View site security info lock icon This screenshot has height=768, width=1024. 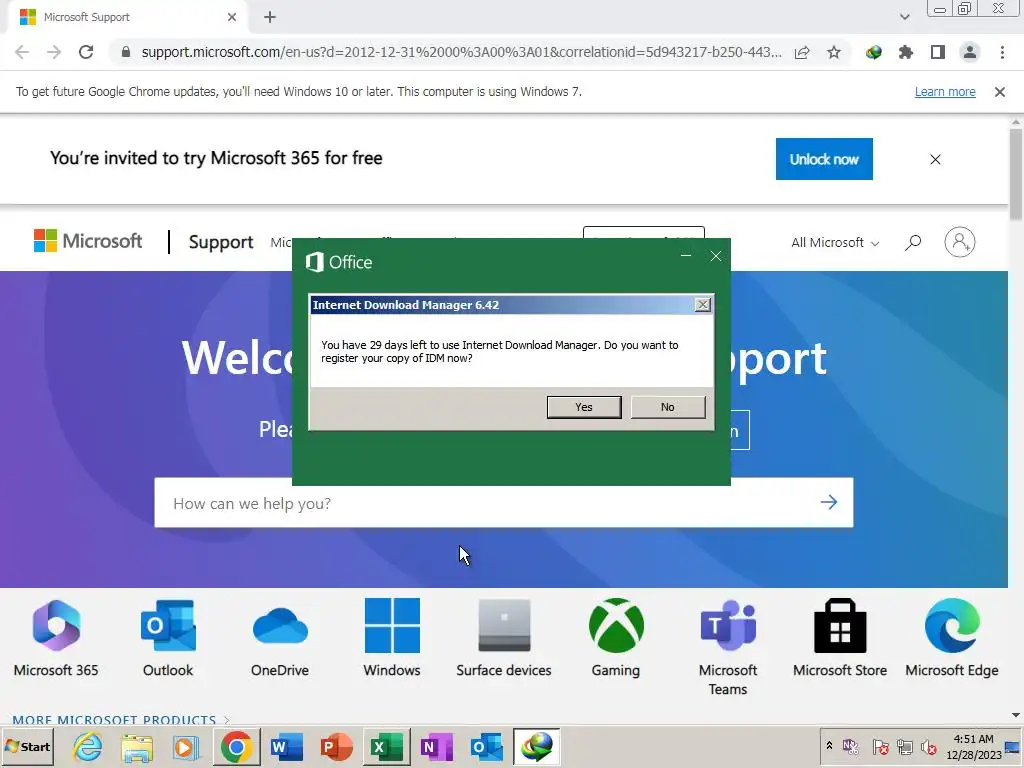click(126, 52)
